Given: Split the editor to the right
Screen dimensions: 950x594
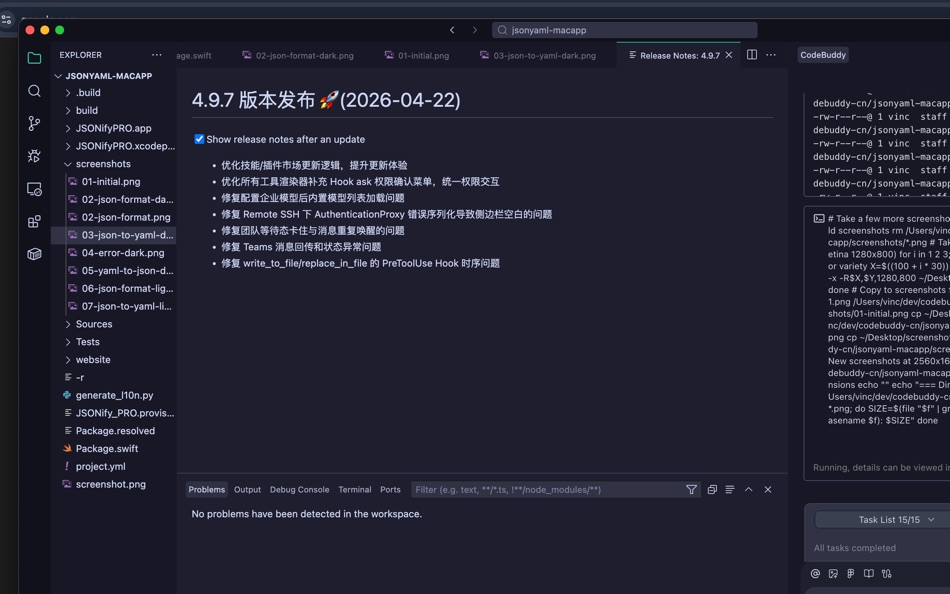Looking at the screenshot, I should pyautogui.click(x=752, y=55).
